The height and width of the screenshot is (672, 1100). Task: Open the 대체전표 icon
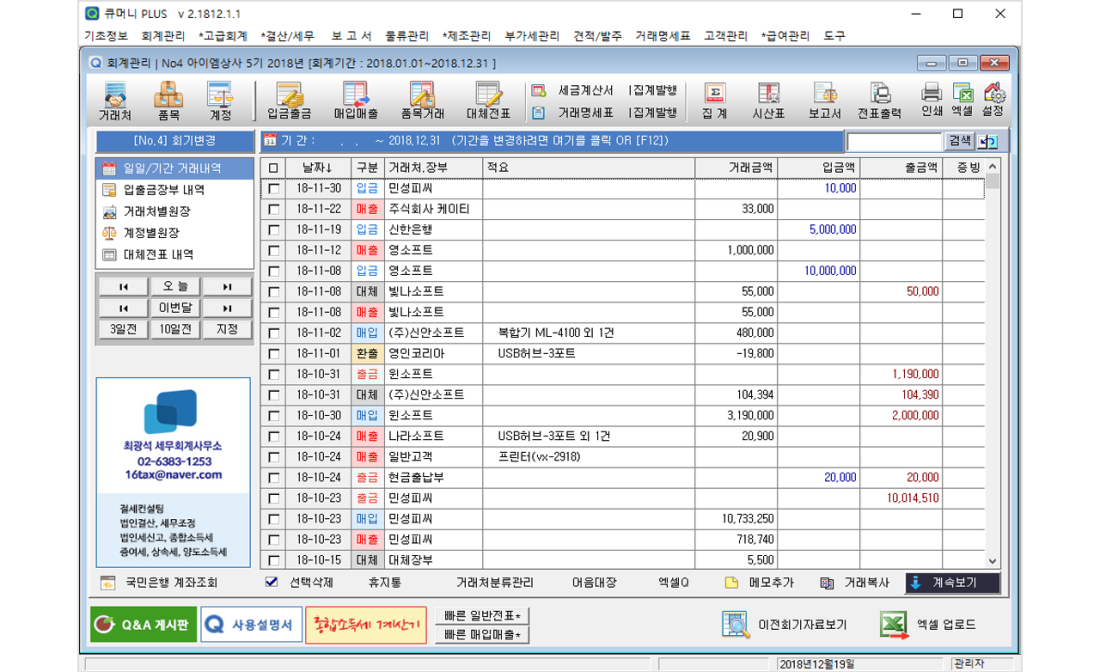[x=488, y=101]
